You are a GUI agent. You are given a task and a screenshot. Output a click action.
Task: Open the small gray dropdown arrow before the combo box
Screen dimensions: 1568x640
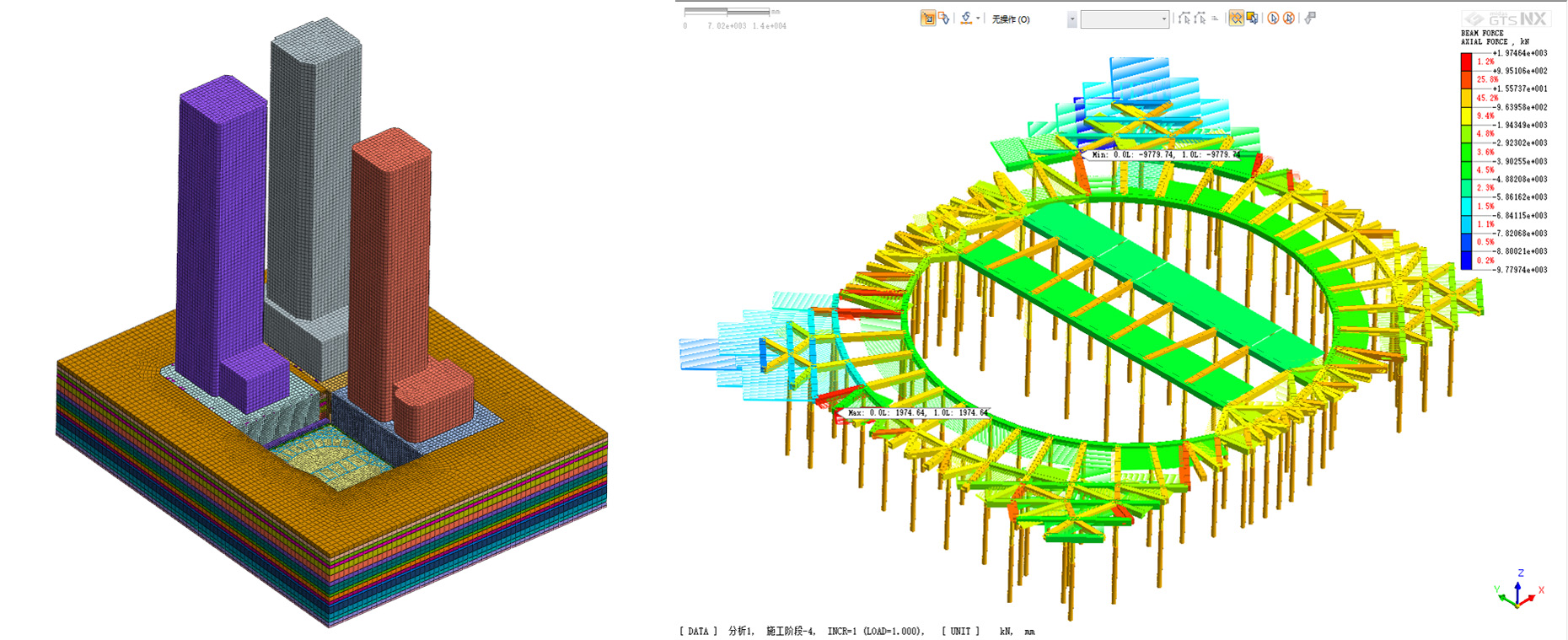(x=1071, y=19)
